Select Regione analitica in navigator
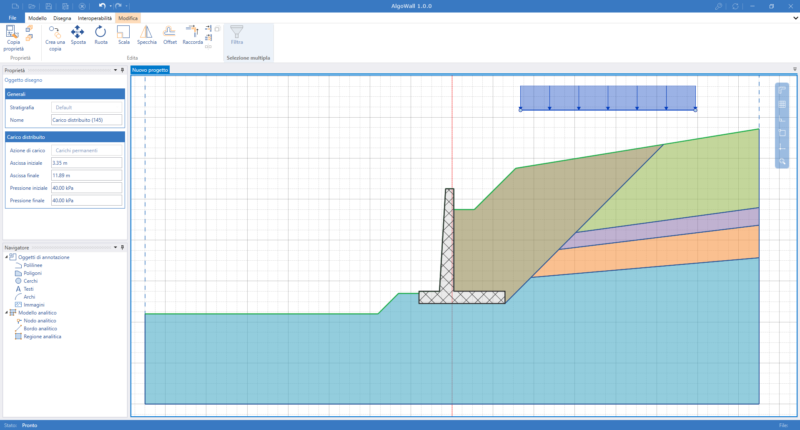The width and height of the screenshot is (800, 430). (42, 337)
